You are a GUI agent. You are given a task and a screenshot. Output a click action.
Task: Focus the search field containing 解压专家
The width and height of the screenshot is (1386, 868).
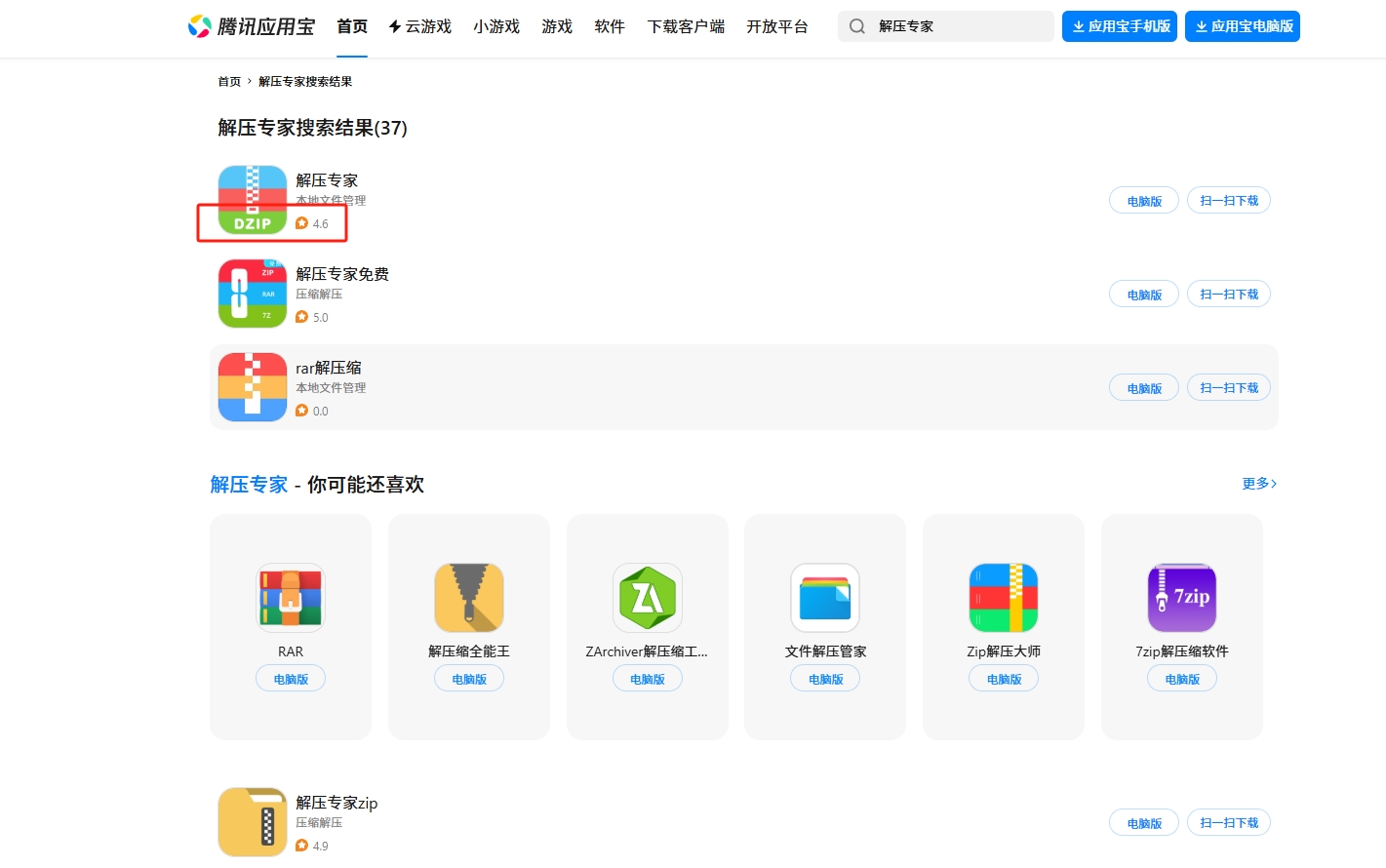pyautogui.click(x=946, y=26)
